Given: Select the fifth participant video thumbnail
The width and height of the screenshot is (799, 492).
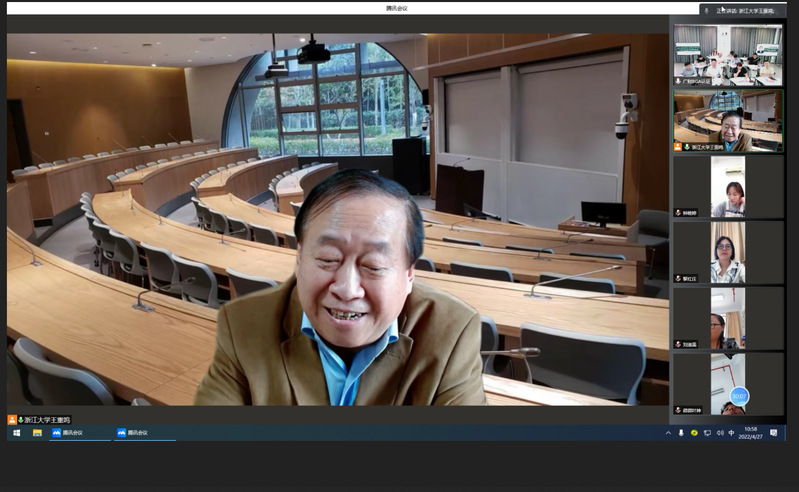Looking at the screenshot, I should click(727, 318).
